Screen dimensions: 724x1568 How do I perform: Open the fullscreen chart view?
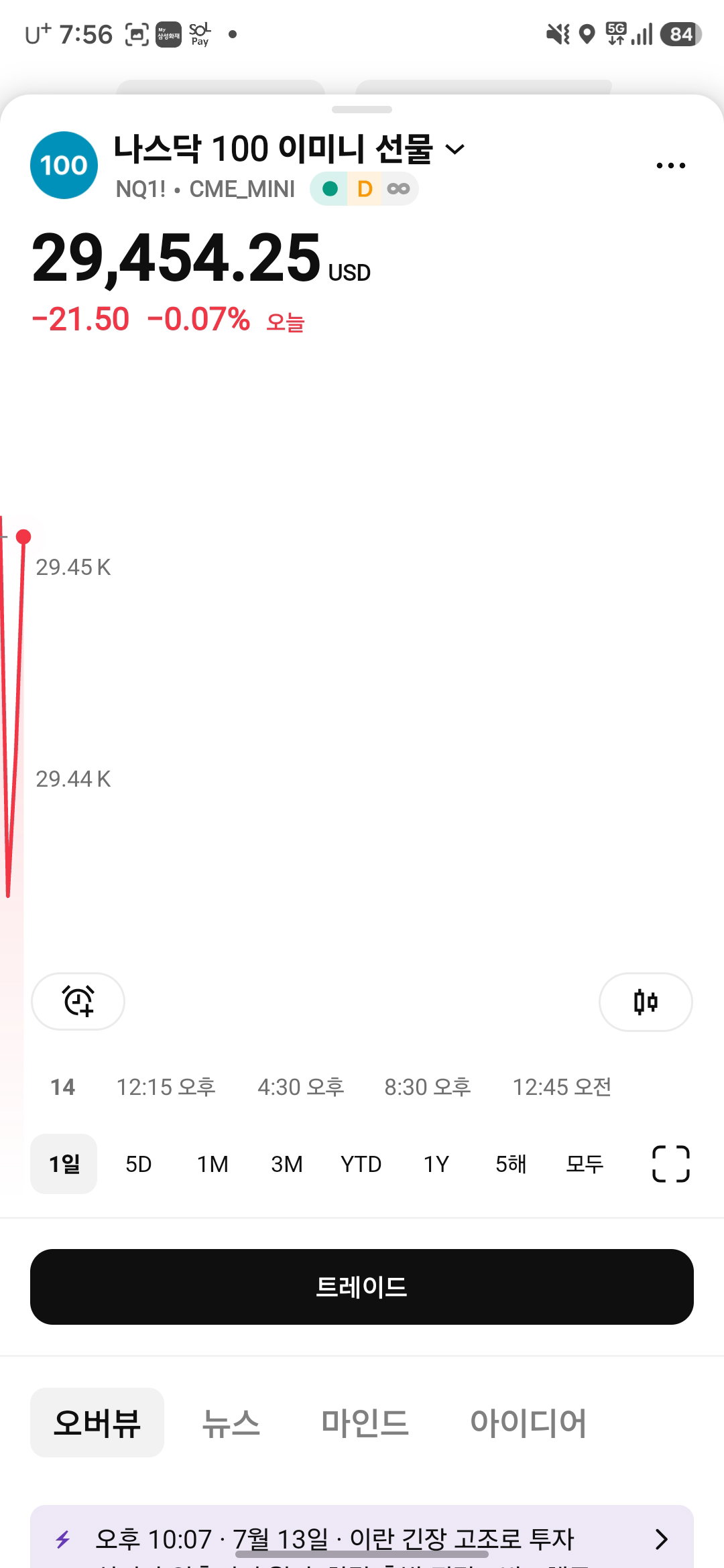click(x=670, y=1163)
